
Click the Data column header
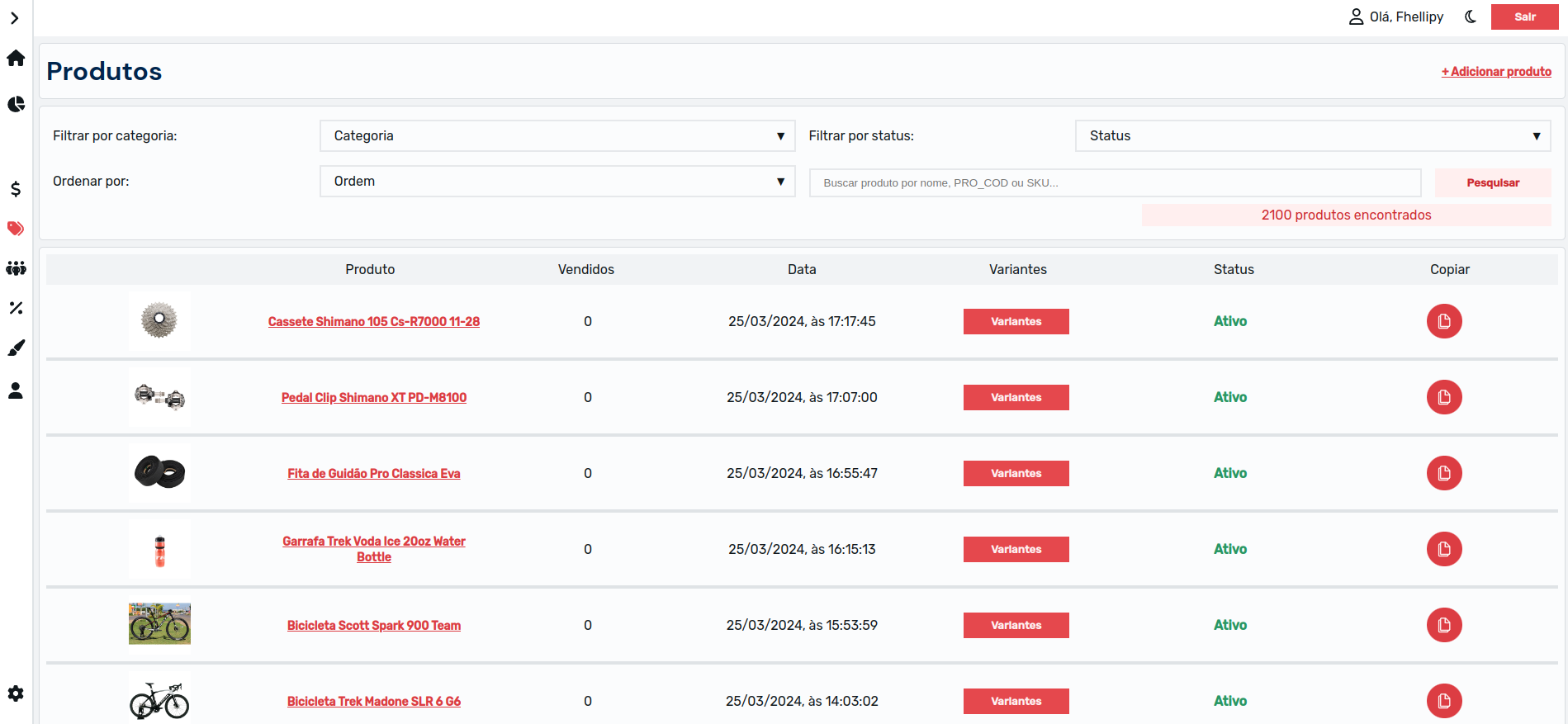(802, 269)
